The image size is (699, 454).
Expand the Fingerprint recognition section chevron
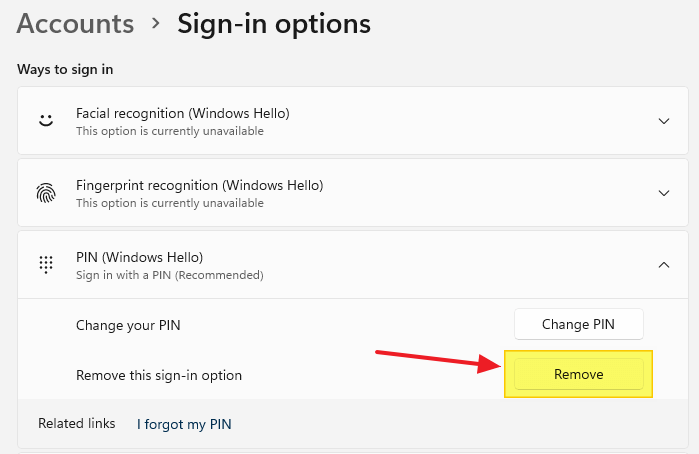point(664,193)
